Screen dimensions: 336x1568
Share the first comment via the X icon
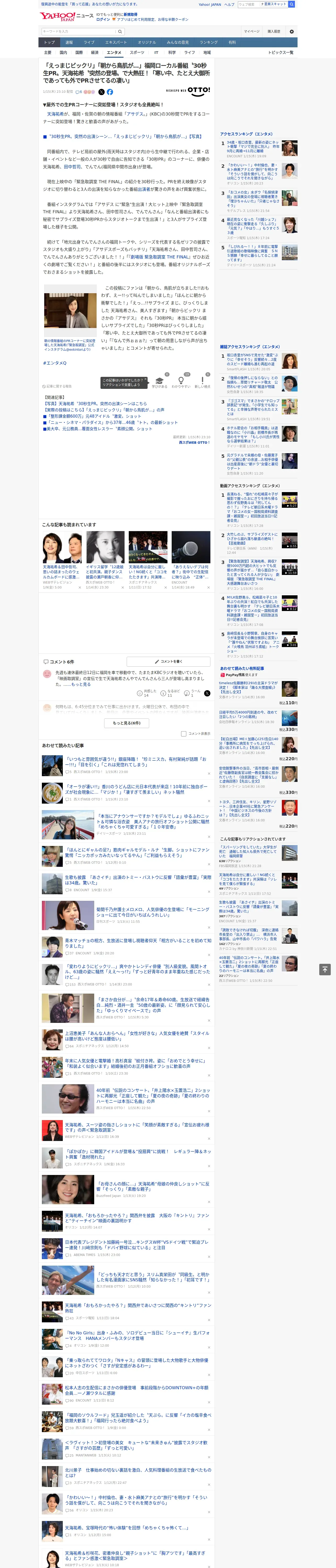coord(207,693)
